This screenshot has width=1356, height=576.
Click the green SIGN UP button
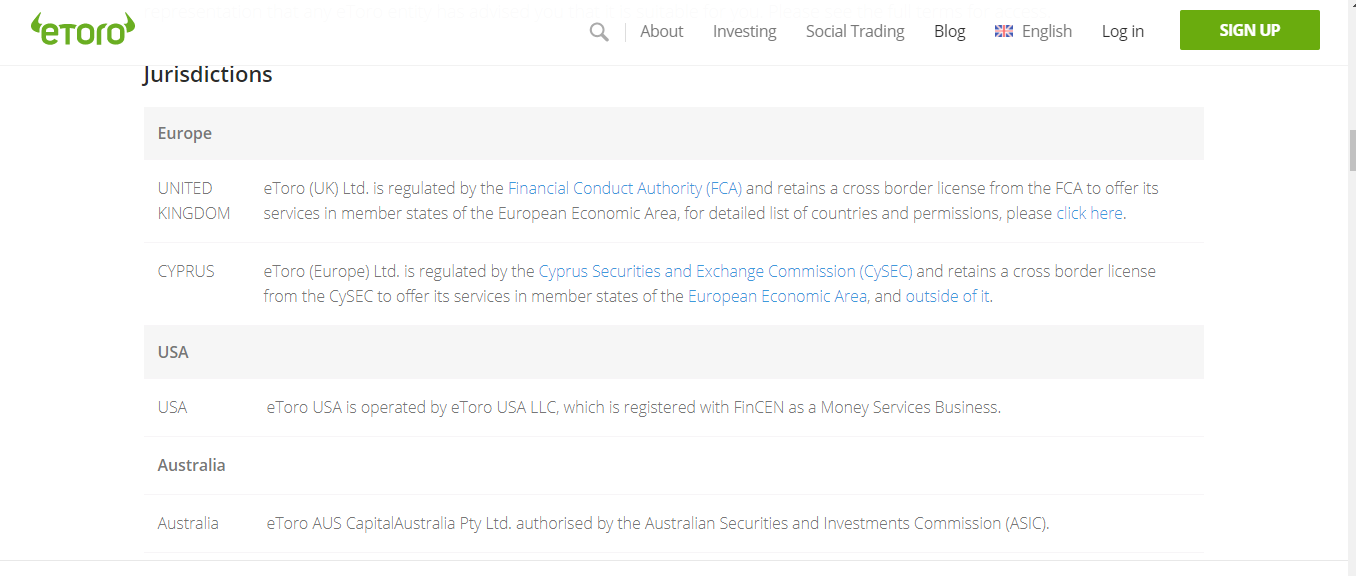click(x=1249, y=30)
